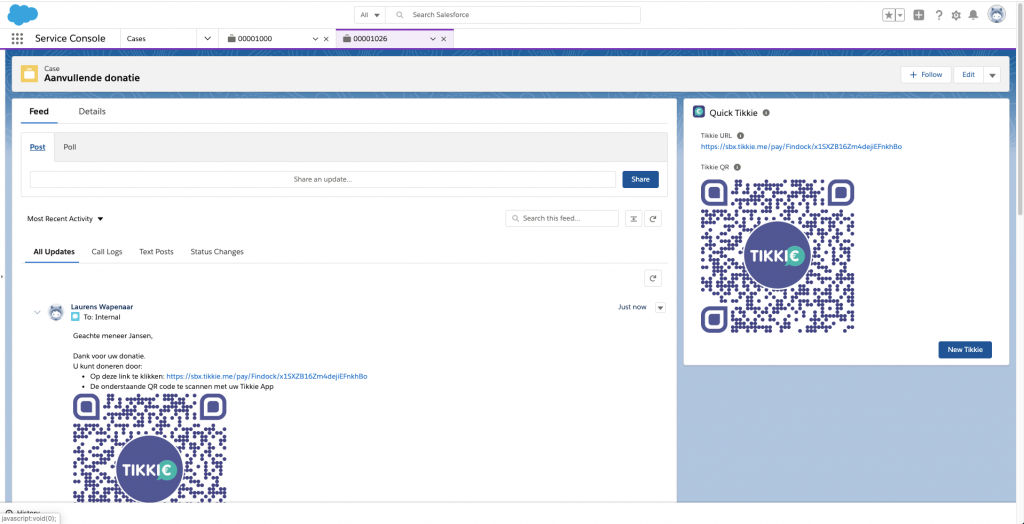Click the user profile avatar icon
Screen dimensions: 1024x524
tap(996, 14)
